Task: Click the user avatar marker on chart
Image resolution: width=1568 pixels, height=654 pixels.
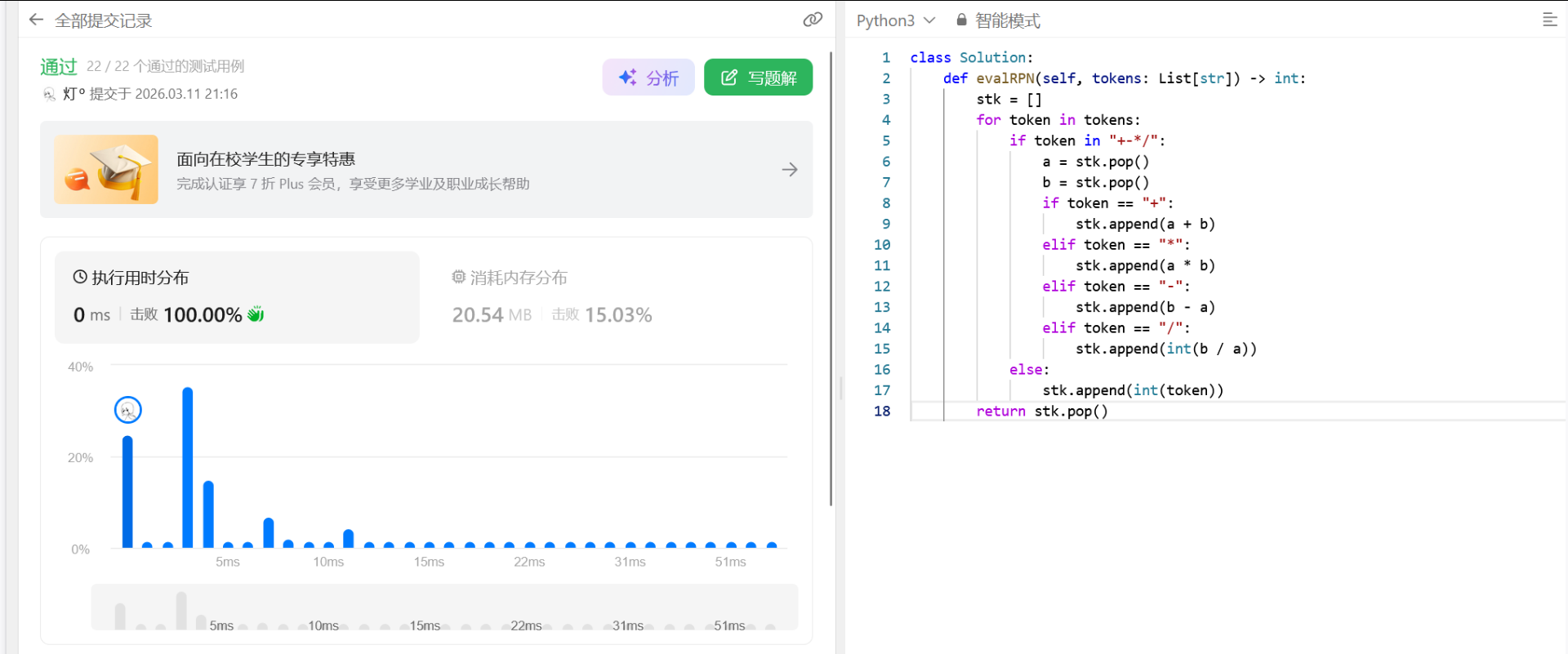Action: 128,410
